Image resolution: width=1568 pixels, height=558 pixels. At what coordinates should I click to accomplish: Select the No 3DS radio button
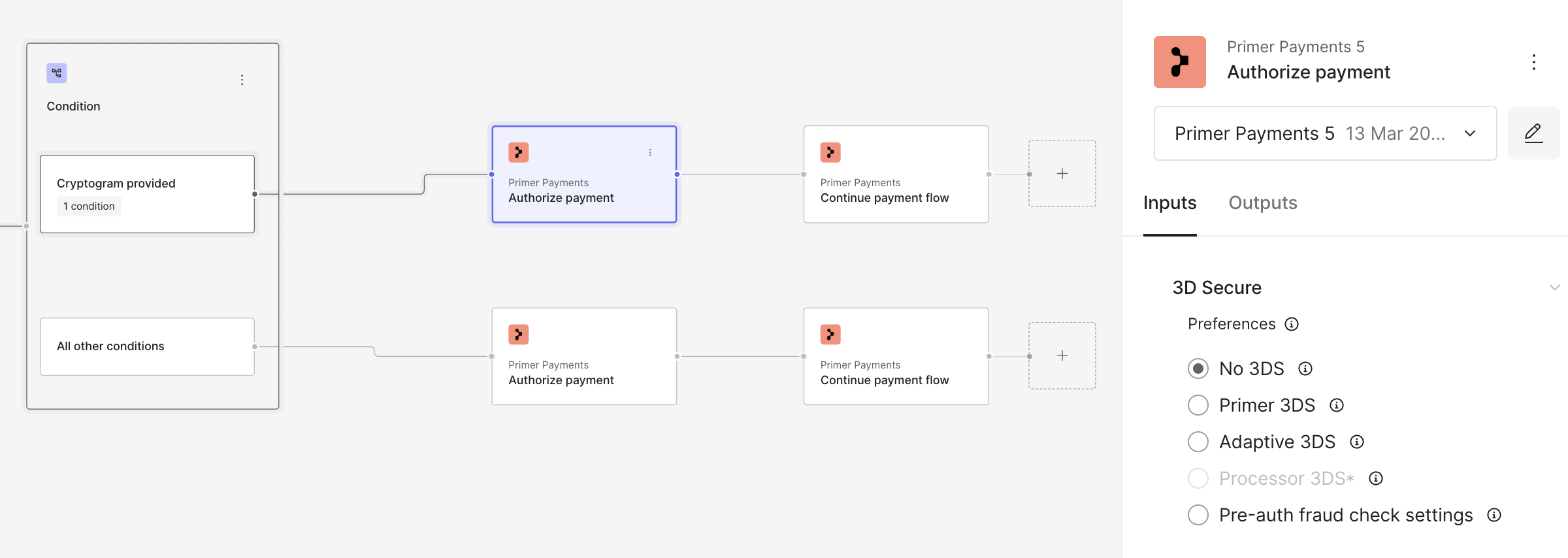(x=1198, y=369)
